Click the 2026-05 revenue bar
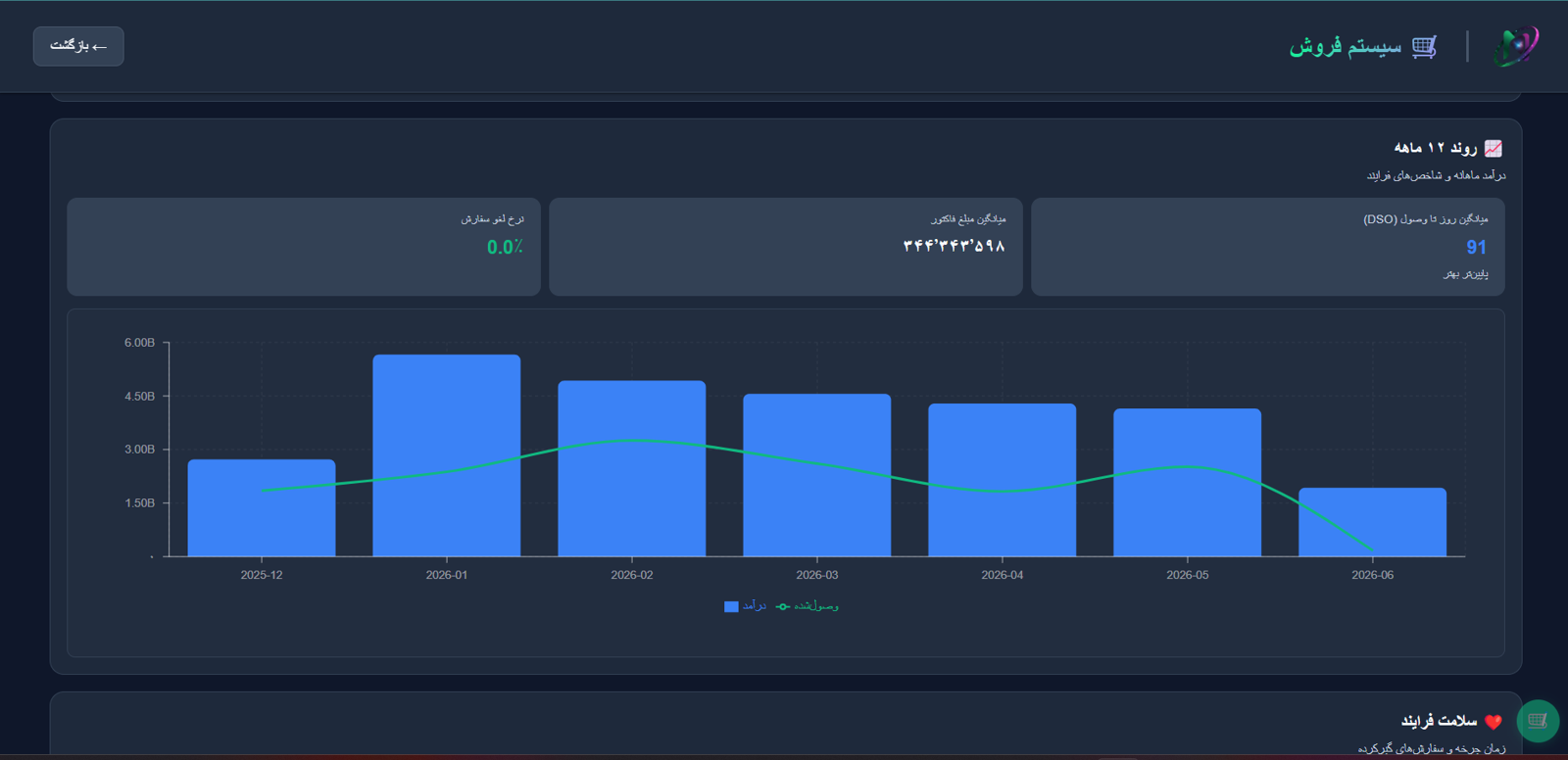Image resolution: width=1568 pixels, height=760 pixels. pyautogui.click(x=1188, y=482)
